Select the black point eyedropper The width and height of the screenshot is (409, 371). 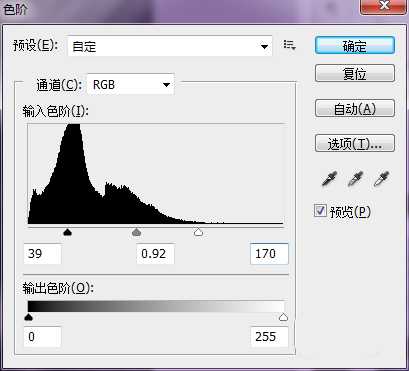[329, 179]
